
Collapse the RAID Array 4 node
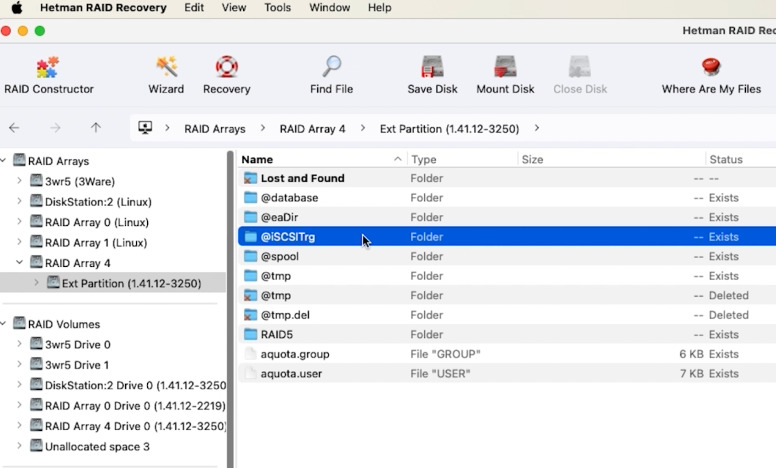coord(19,262)
